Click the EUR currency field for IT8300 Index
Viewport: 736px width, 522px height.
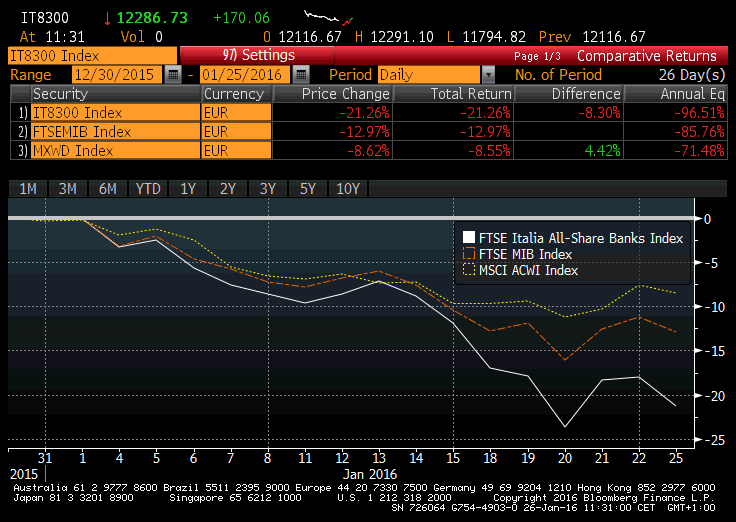click(x=235, y=112)
